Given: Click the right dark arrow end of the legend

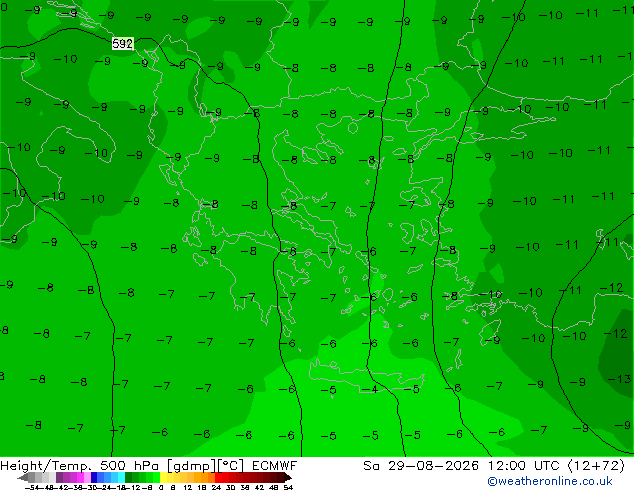Looking at the screenshot, I should (x=288, y=477).
